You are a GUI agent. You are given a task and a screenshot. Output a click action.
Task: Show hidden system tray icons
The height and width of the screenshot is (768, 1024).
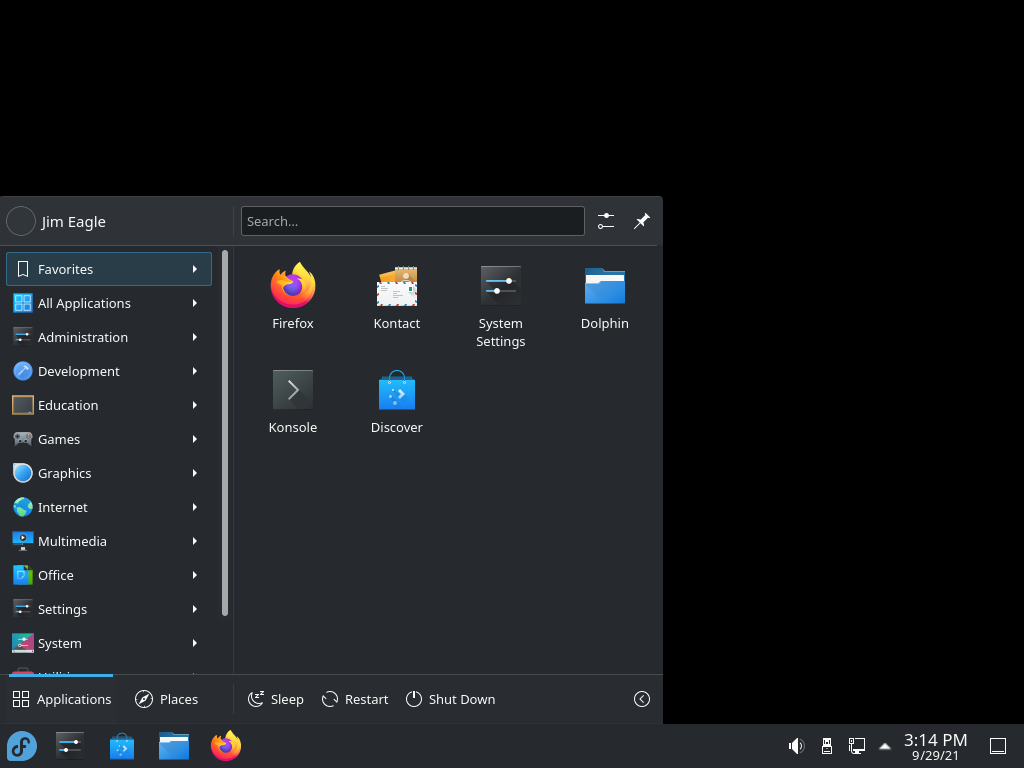[885, 746]
